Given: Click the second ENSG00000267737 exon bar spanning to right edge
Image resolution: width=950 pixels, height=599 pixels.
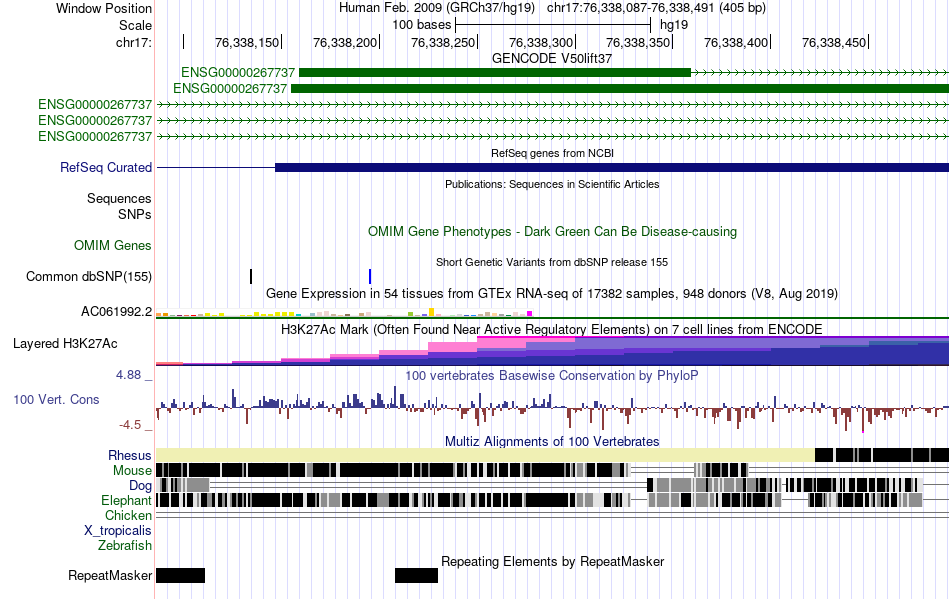Looking at the screenshot, I should click(620, 88).
